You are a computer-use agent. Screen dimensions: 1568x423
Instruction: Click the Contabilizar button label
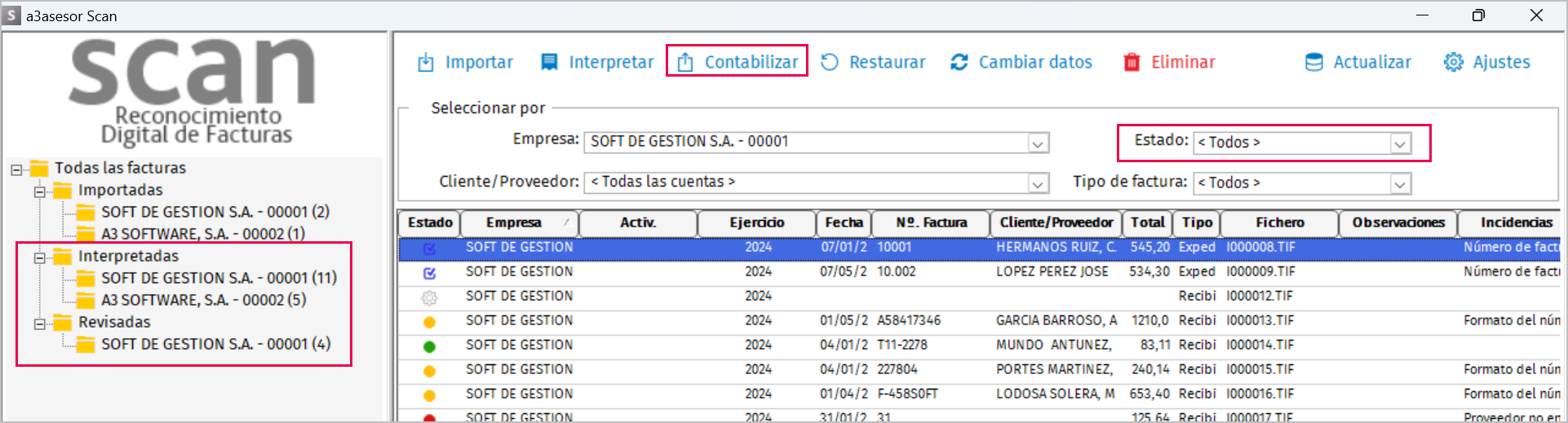[x=751, y=62]
